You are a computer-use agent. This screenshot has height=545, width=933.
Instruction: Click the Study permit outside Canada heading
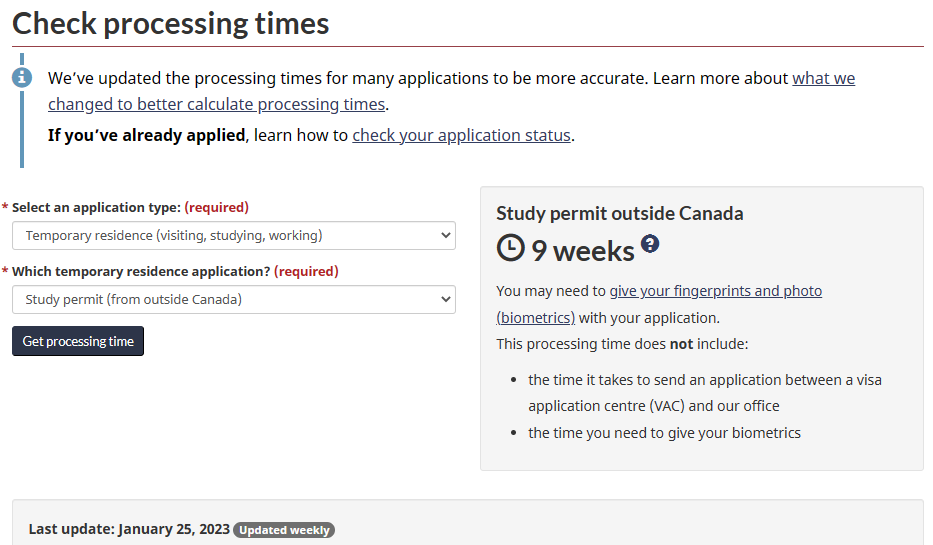pyautogui.click(x=619, y=213)
